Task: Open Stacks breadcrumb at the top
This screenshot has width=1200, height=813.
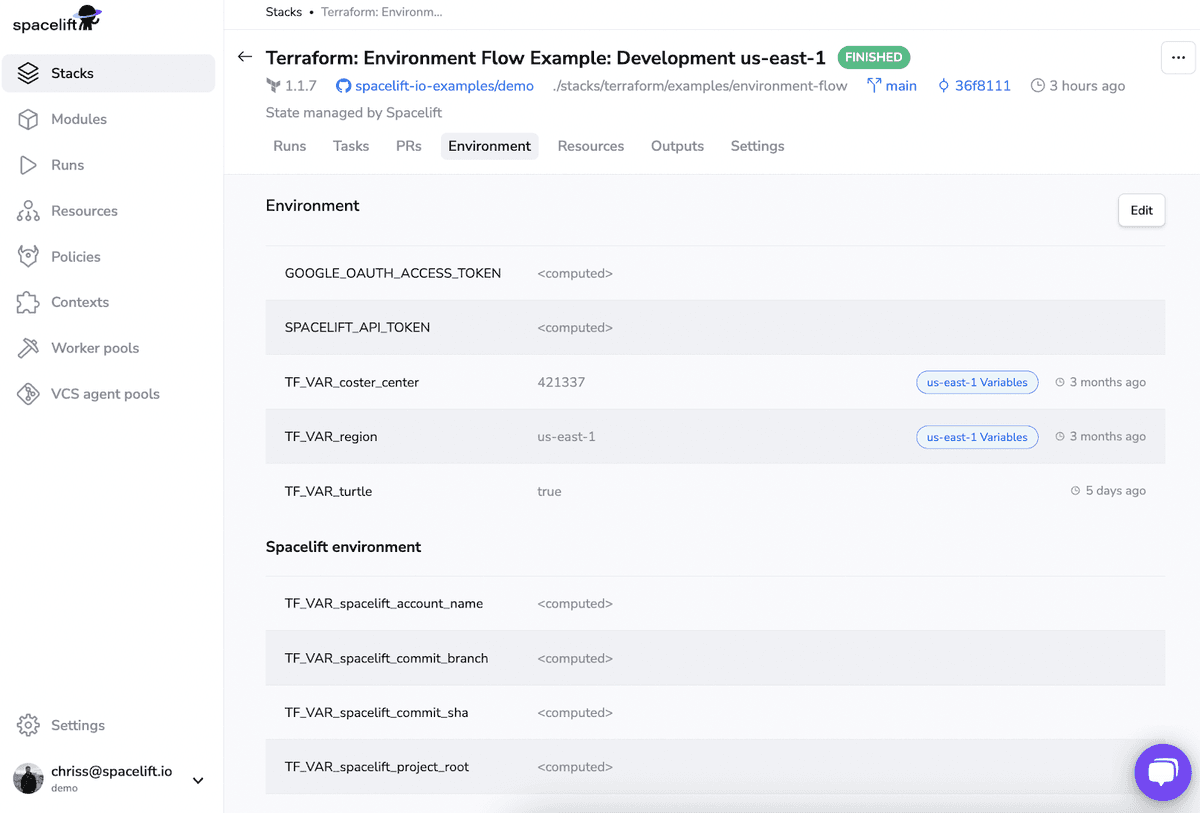Action: click(x=284, y=12)
